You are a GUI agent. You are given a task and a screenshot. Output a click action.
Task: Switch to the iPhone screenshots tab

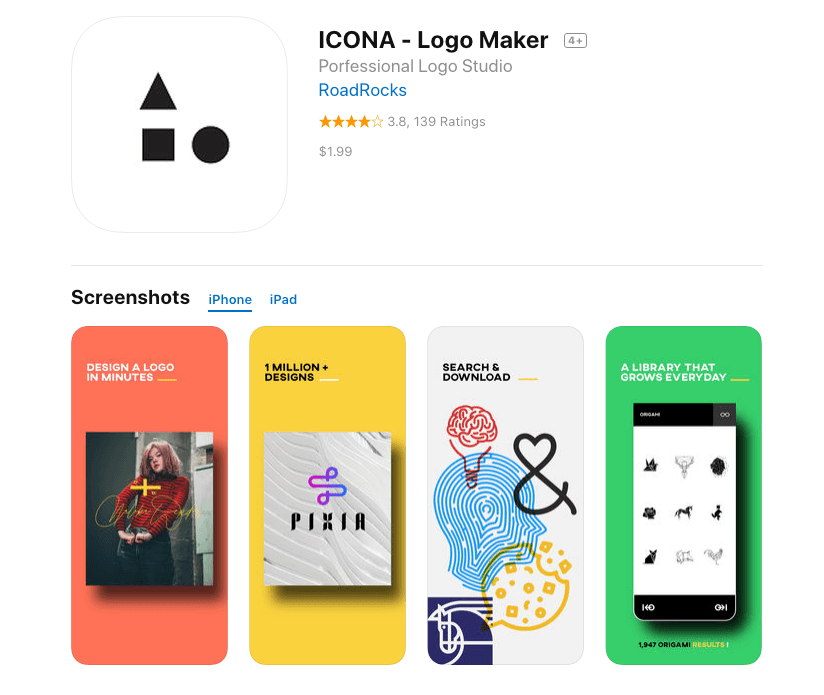[x=230, y=299]
